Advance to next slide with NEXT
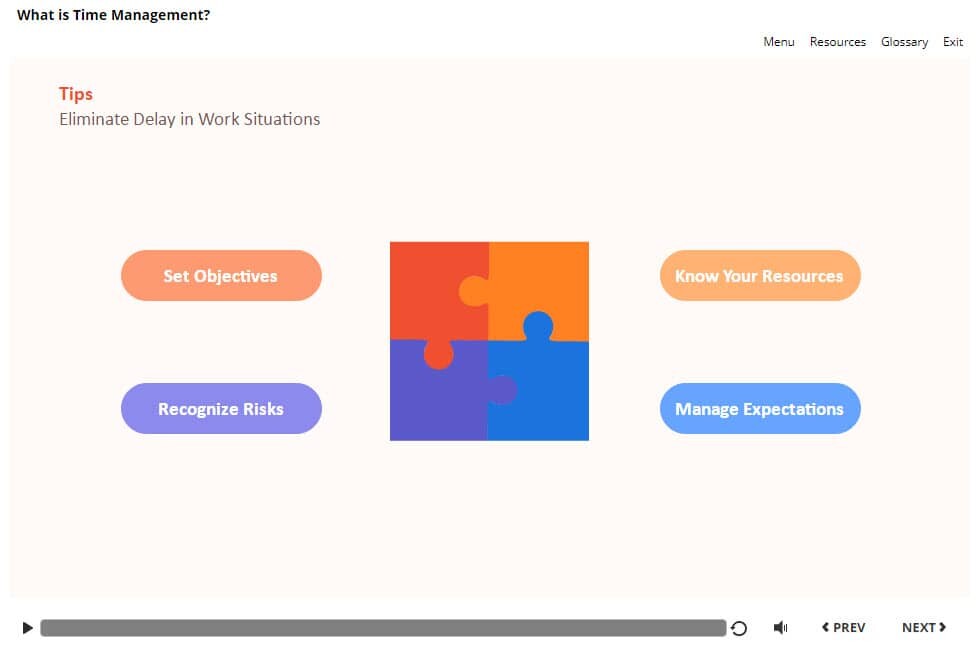The width and height of the screenshot is (980, 658). 923,627
